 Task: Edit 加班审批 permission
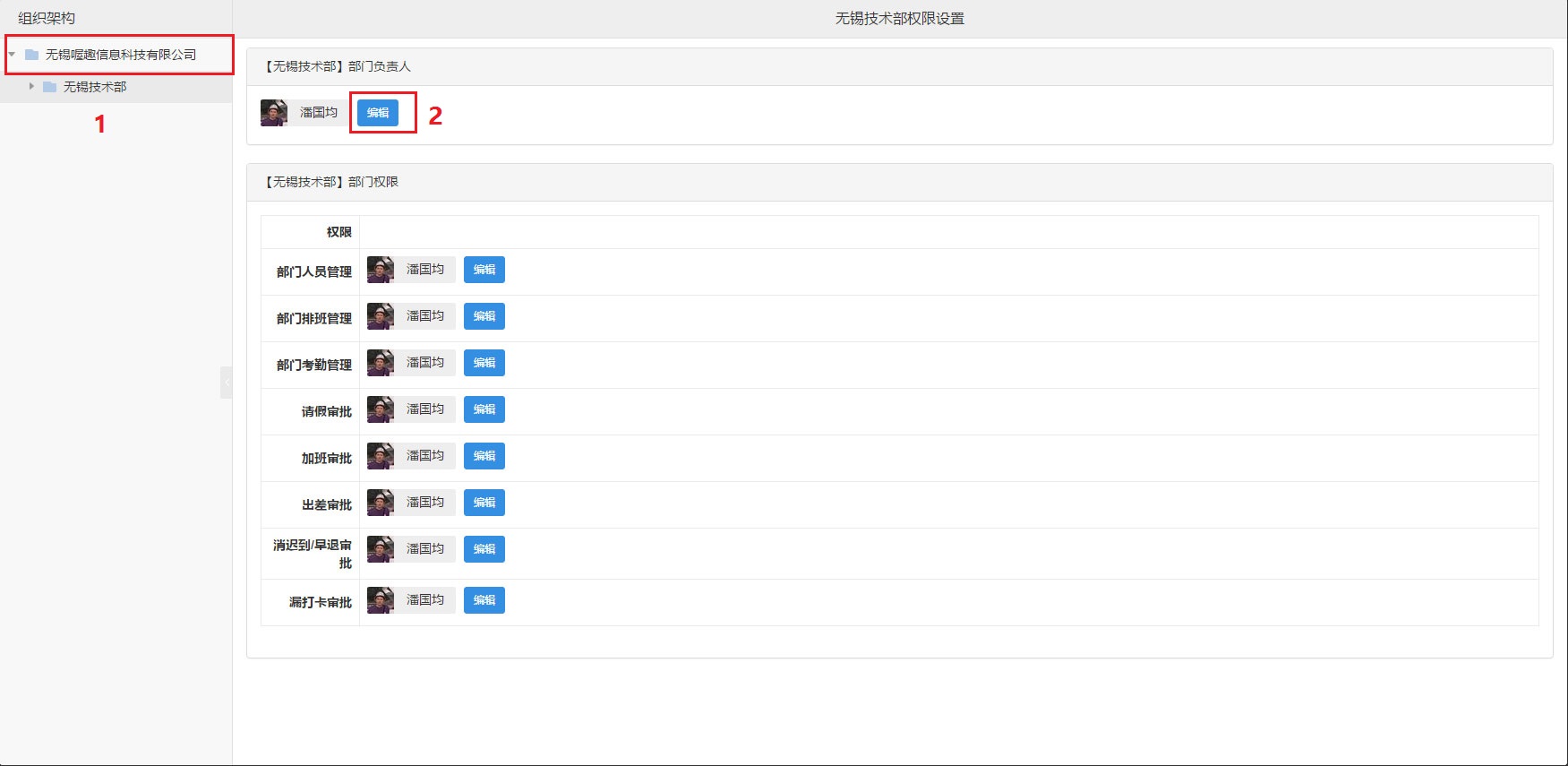point(484,456)
